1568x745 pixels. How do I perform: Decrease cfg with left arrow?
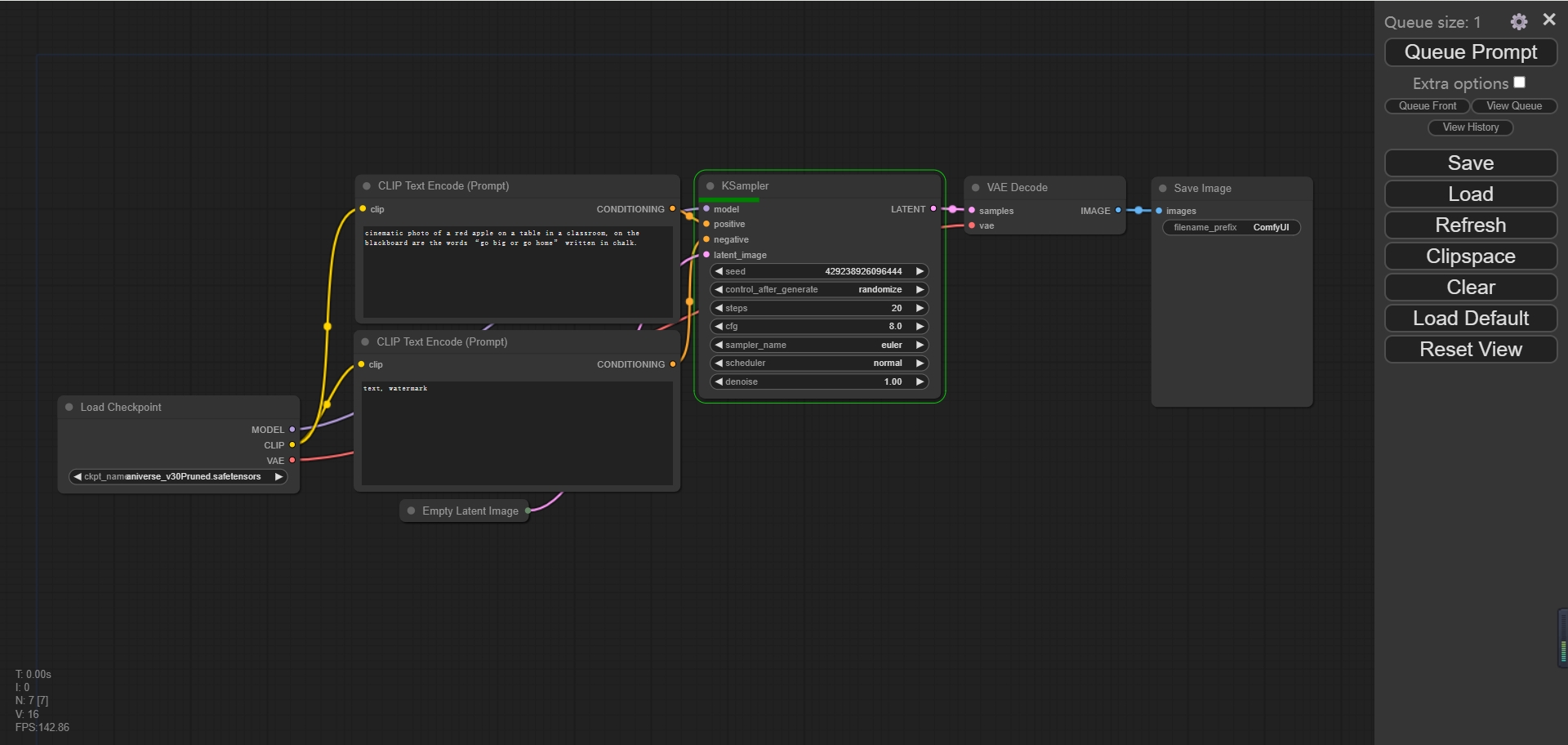[719, 327]
